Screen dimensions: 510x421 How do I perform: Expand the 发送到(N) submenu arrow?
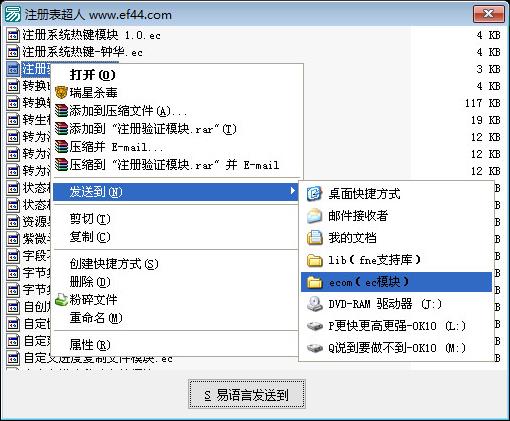point(292,191)
